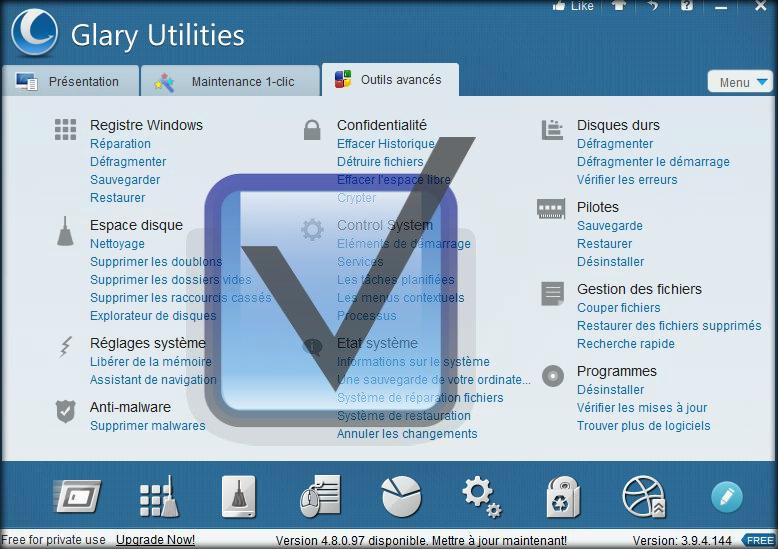Click Réparation under Registre Windows
This screenshot has width=778, height=549.
pyautogui.click(x=121, y=143)
